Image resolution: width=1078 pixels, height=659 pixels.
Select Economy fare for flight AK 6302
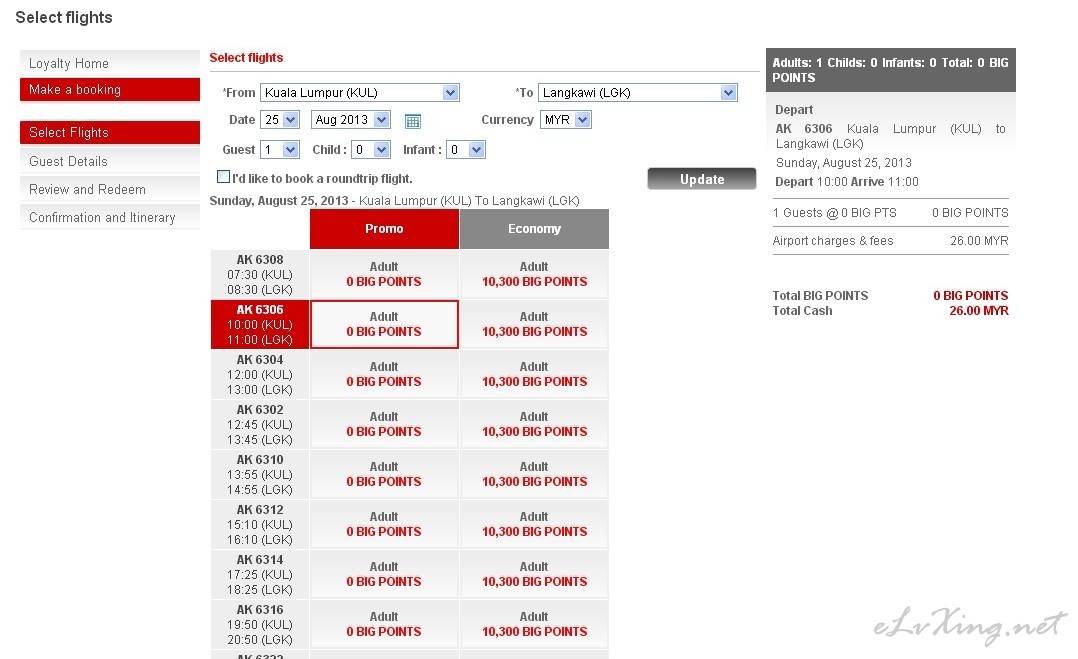[x=534, y=425]
